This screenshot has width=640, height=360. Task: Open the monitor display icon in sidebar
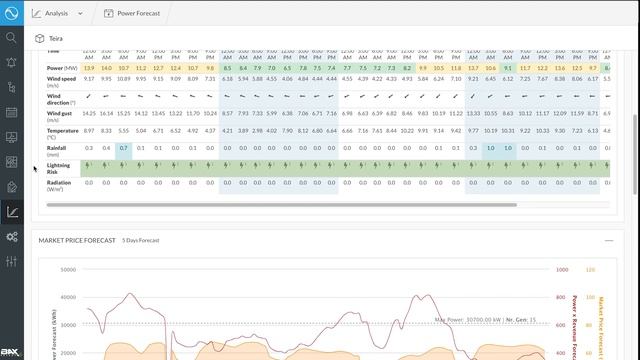point(11,137)
